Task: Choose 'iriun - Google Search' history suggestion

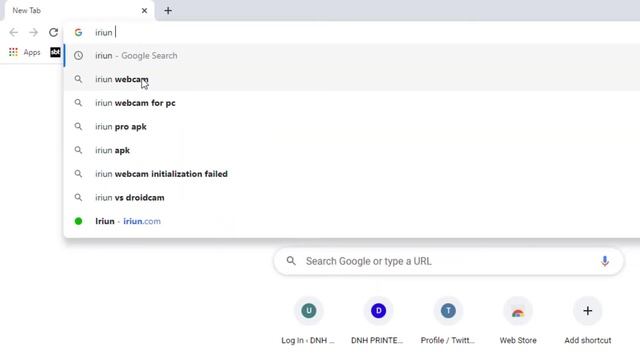Action: (x=352, y=56)
